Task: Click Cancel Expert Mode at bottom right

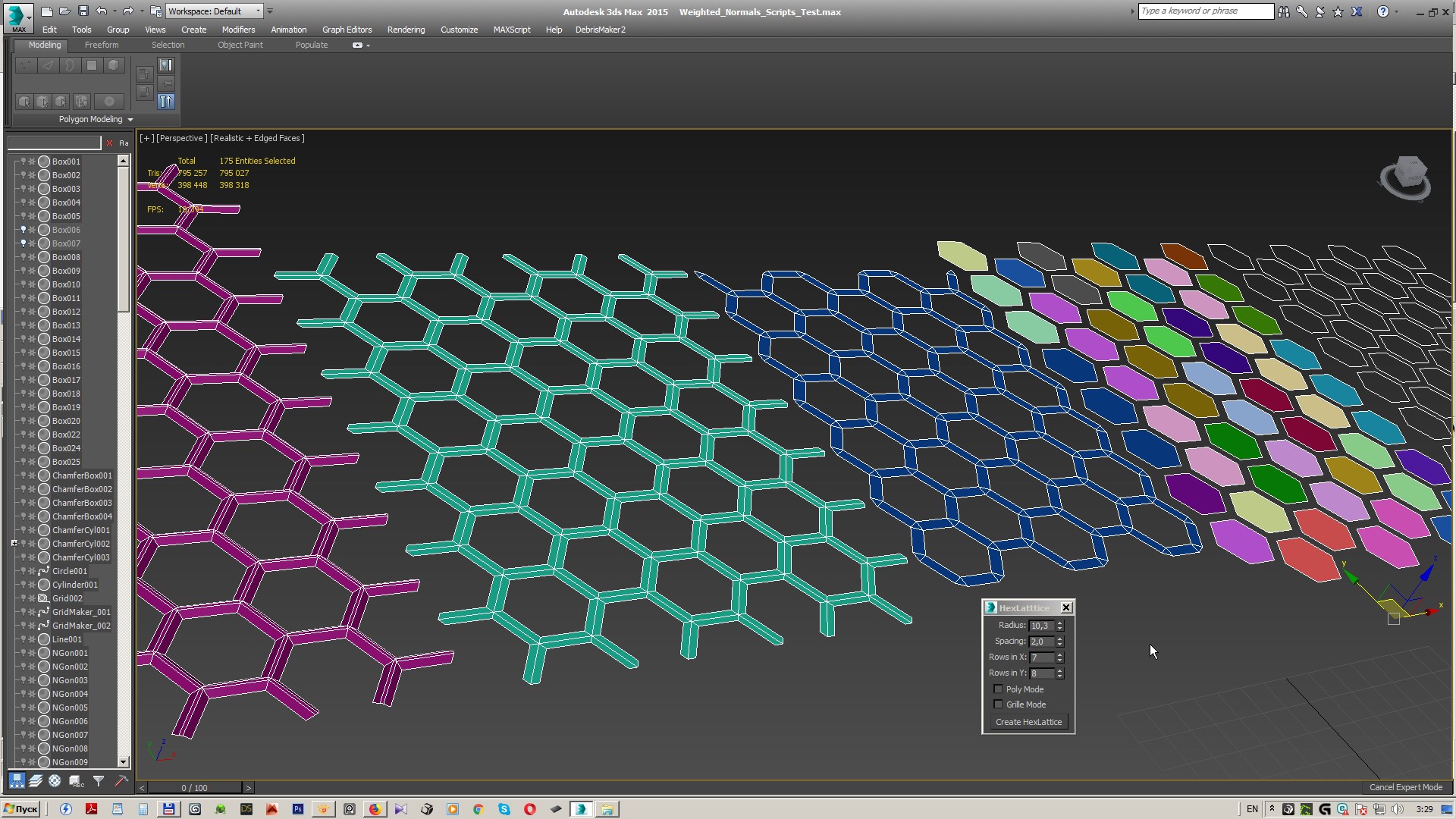Action: [x=1405, y=787]
